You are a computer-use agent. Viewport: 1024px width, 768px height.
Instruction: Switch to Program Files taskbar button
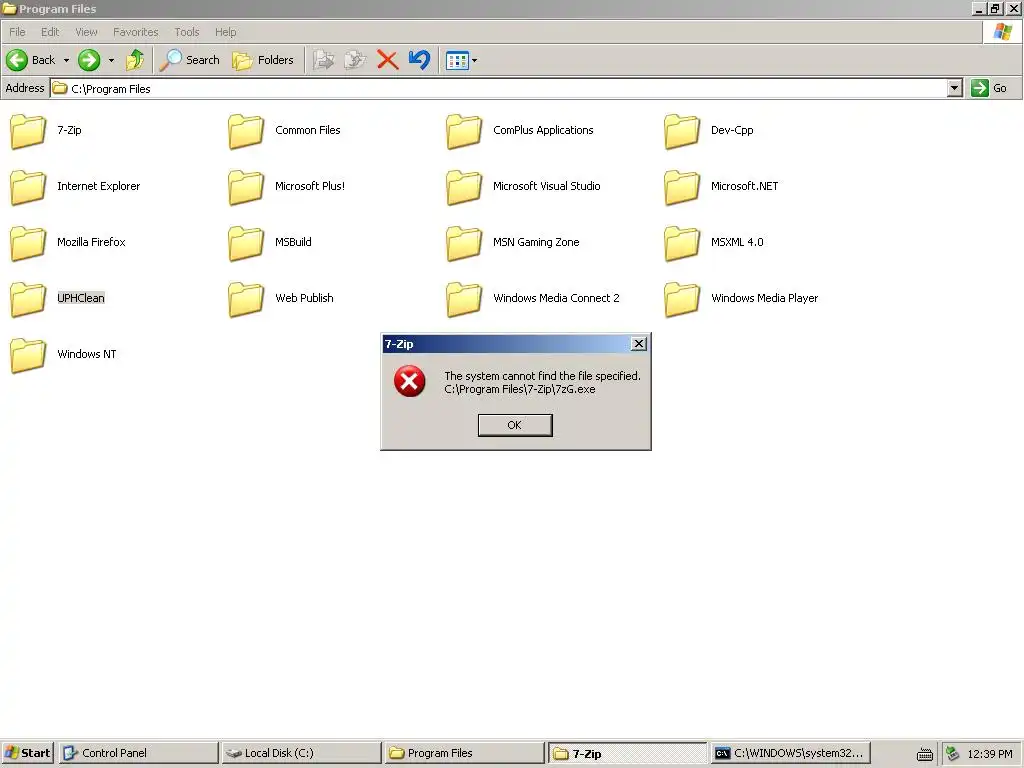[x=464, y=753]
